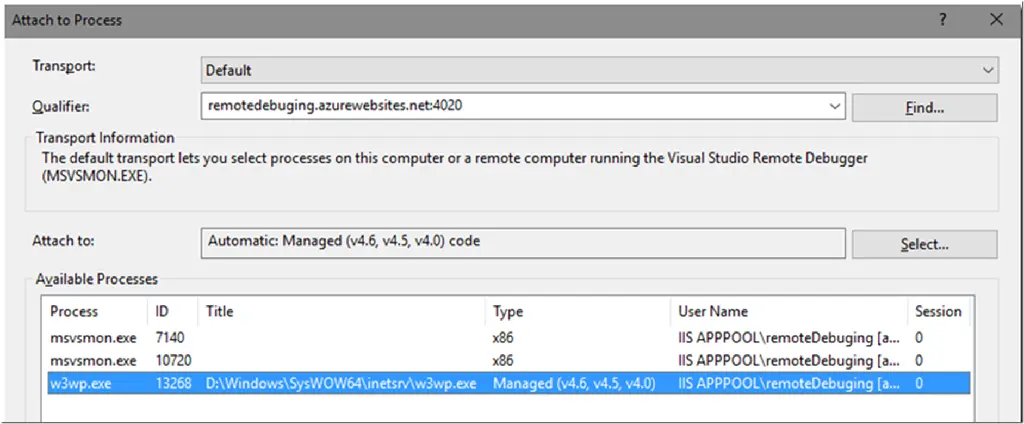Click the w3wp.exe path in Title column
The image size is (1024, 424).
340,382
